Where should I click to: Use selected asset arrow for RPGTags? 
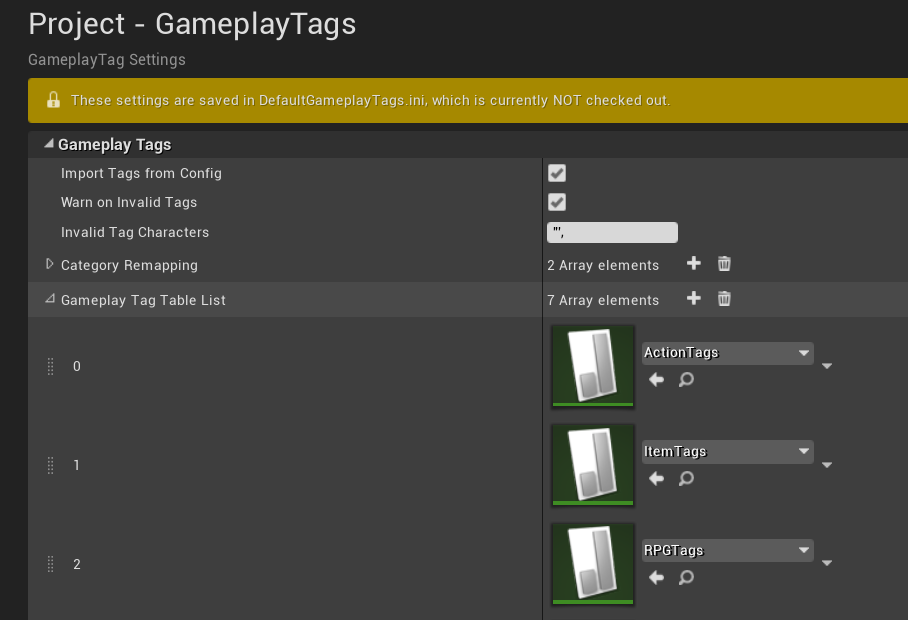pos(656,577)
